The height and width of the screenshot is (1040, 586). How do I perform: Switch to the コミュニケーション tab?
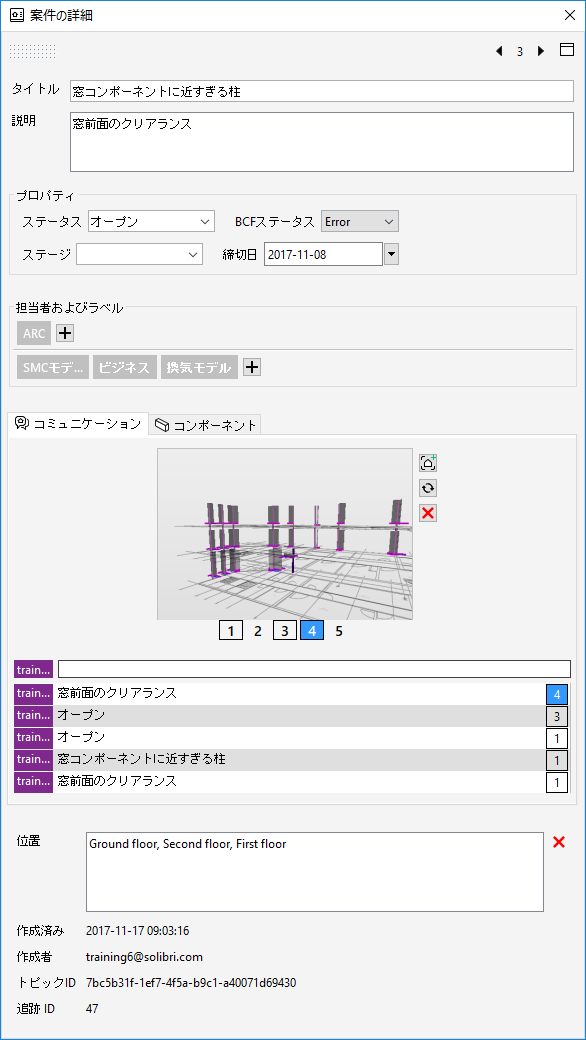coord(78,424)
